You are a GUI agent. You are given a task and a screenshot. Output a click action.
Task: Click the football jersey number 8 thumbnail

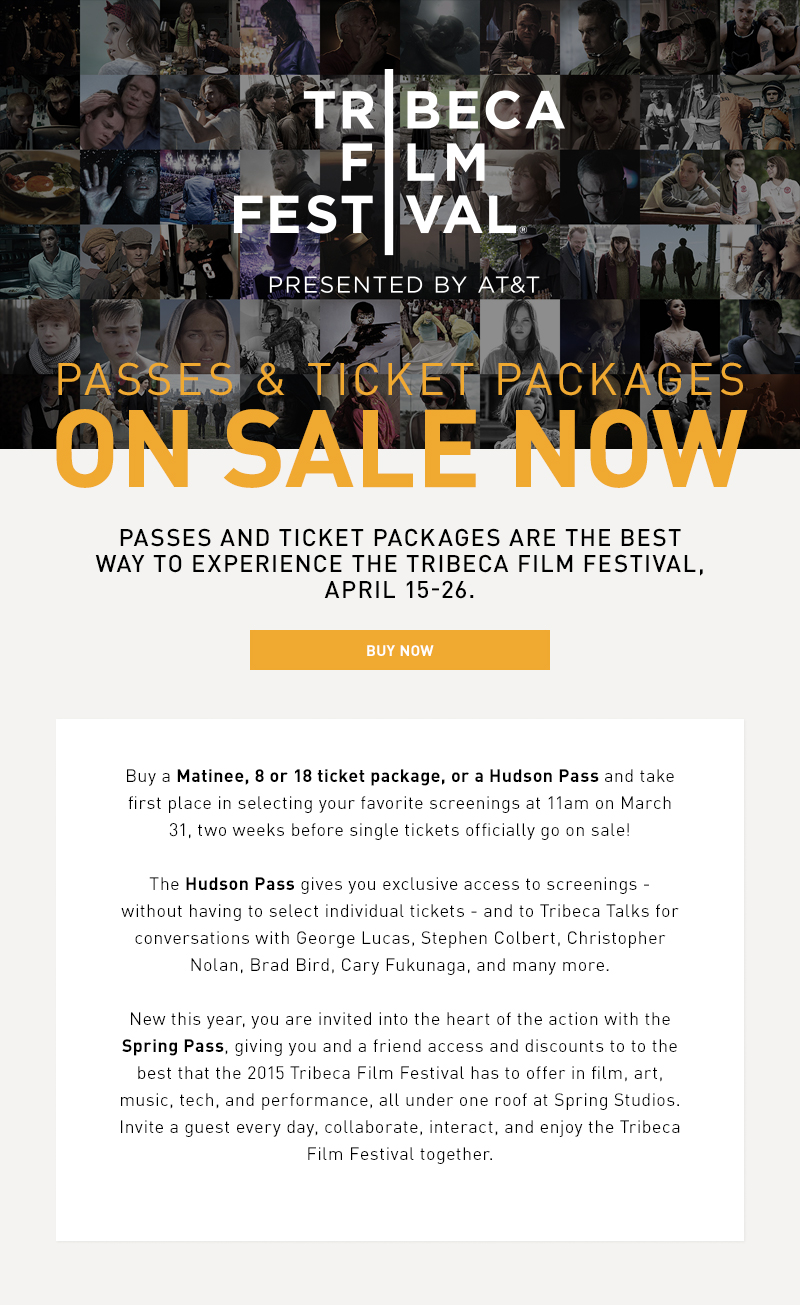click(x=198, y=262)
